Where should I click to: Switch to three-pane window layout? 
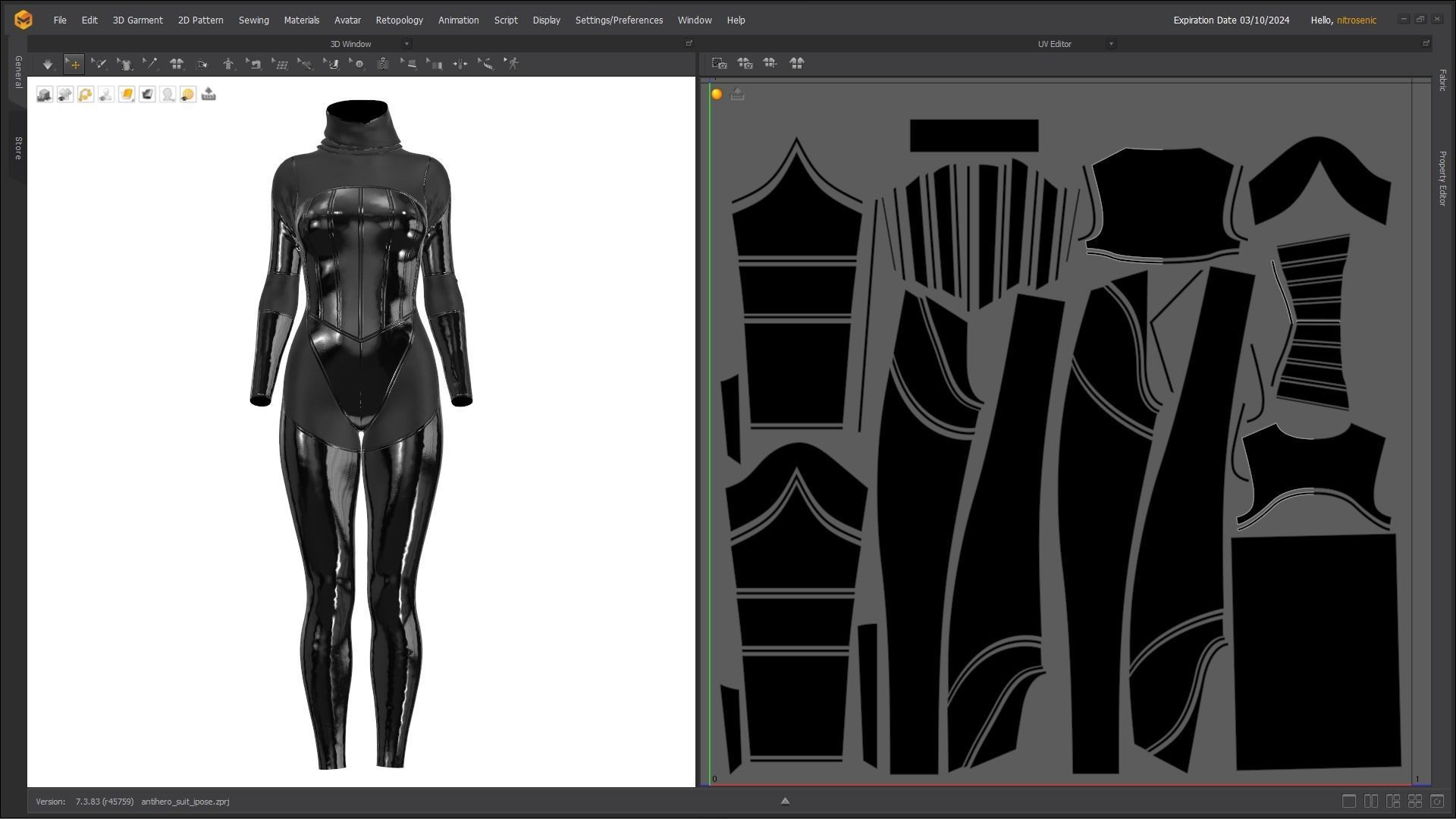coord(1392,801)
